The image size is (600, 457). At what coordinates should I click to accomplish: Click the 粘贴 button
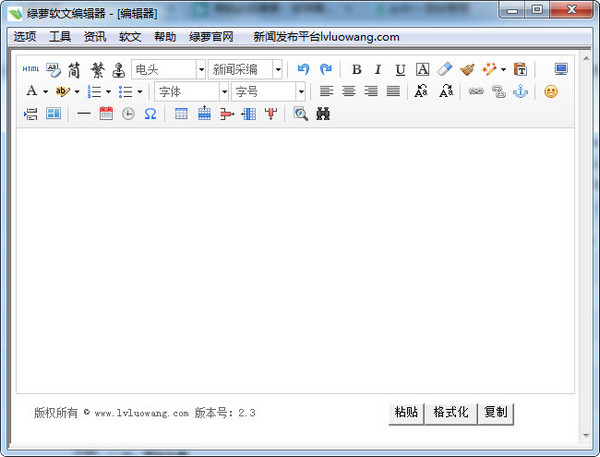(x=406, y=412)
